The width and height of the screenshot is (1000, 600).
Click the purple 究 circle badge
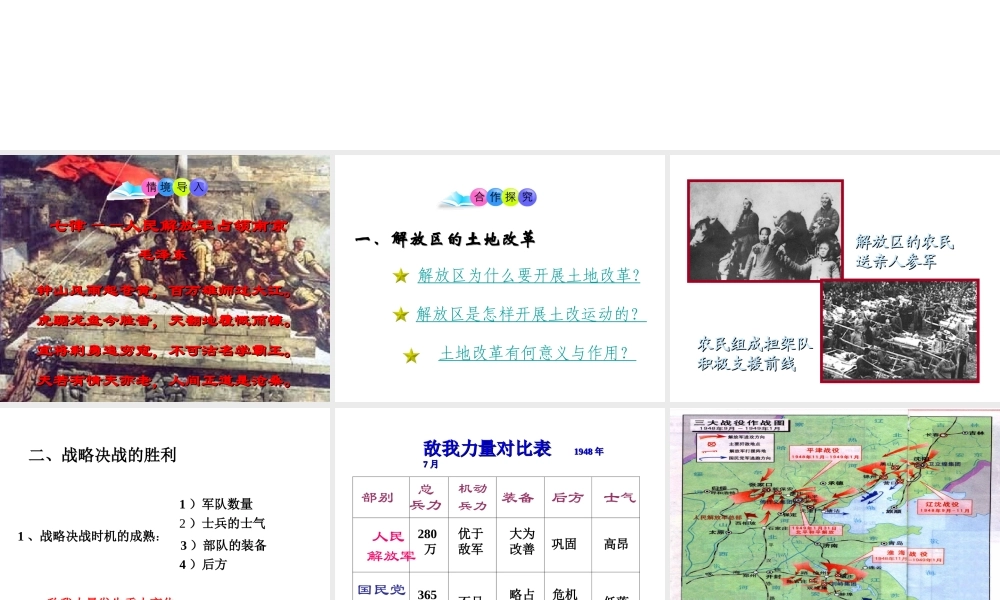click(527, 197)
